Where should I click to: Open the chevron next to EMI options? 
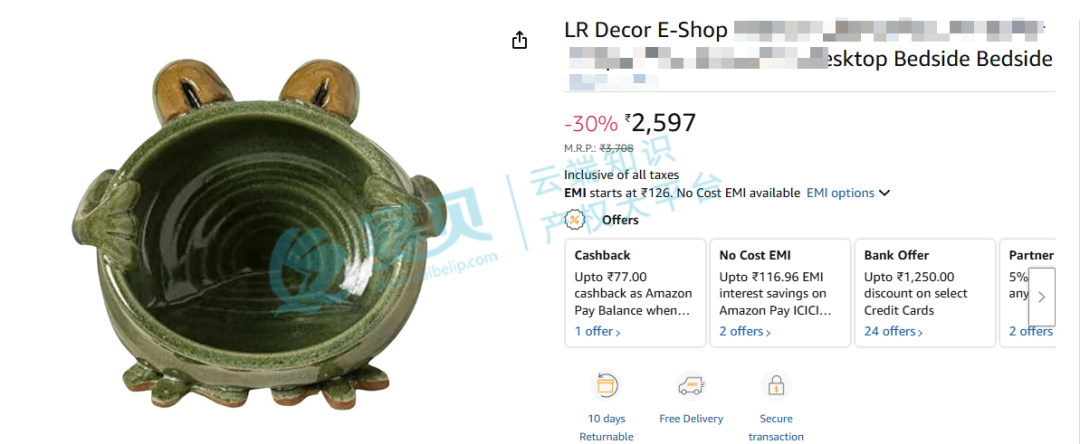[884, 193]
